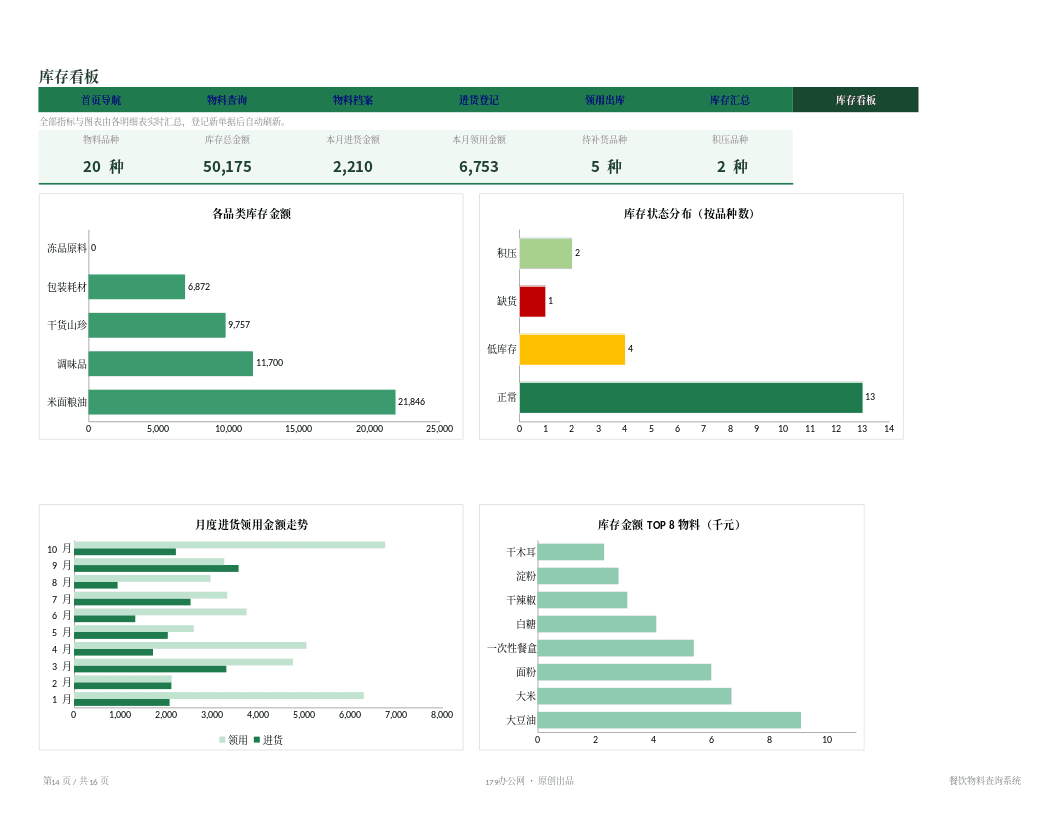The height and width of the screenshot is (816, 1056).
Task: Select the 库存状态分布（按品种数）chart title
Action: (688, 213)
